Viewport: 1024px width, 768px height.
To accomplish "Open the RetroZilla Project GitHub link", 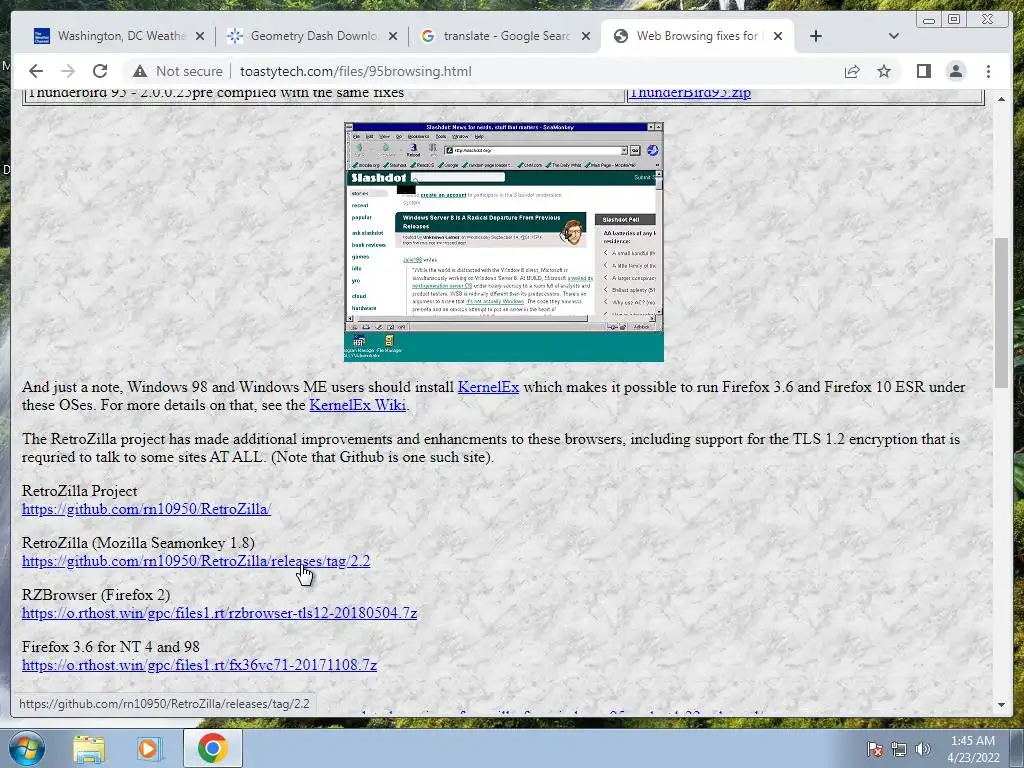I will pyautogui.click(x=146, y=509).
